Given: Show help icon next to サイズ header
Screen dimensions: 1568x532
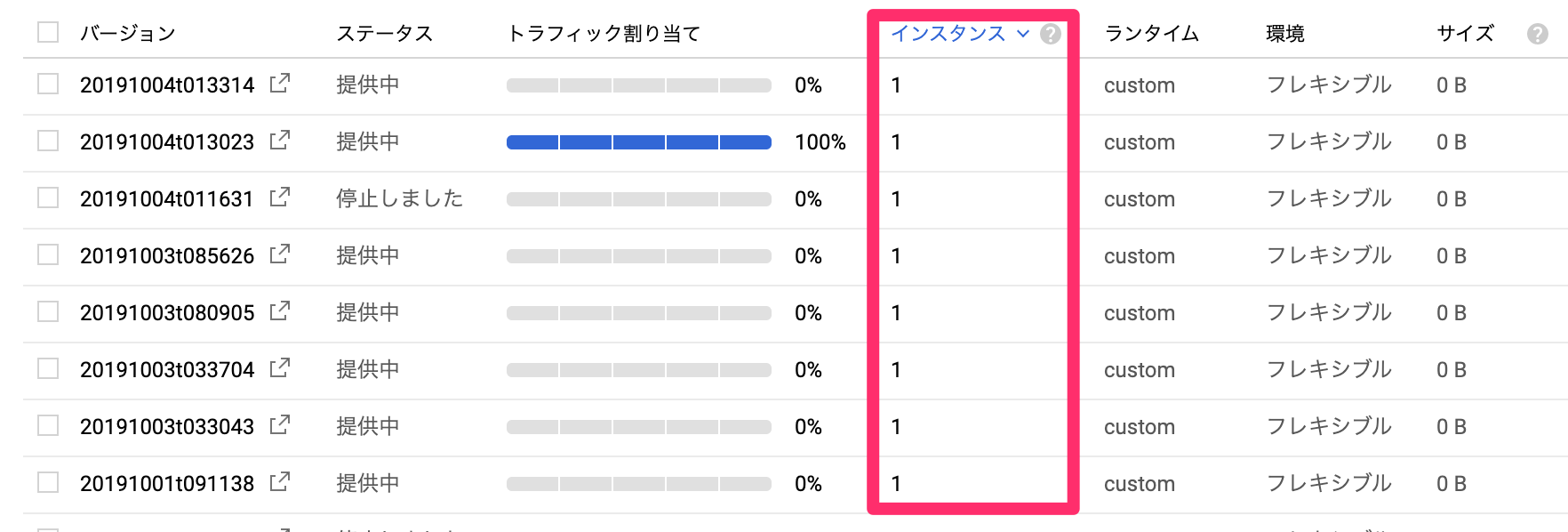Looking at the screenshot, I should coord(1538,34).
